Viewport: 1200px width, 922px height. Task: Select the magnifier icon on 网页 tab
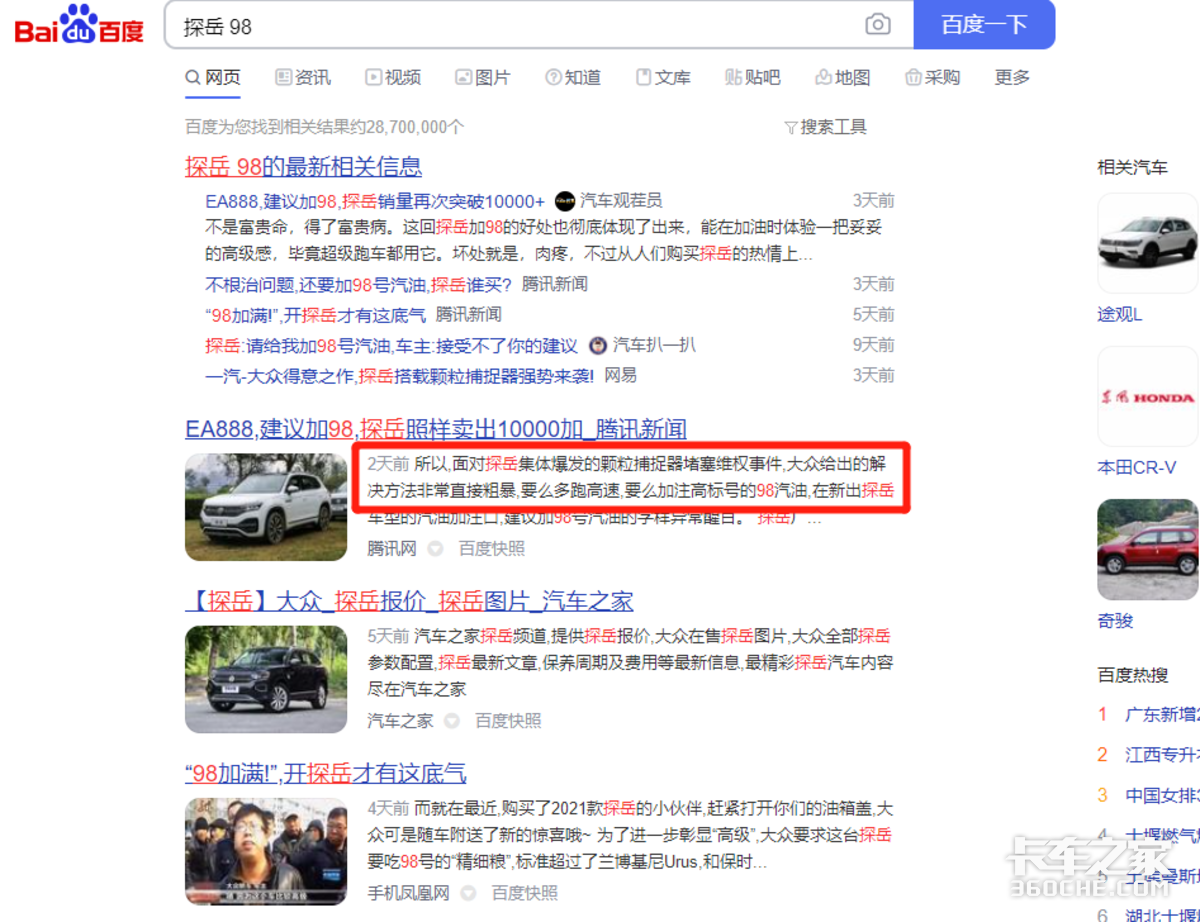click(190, 76)
